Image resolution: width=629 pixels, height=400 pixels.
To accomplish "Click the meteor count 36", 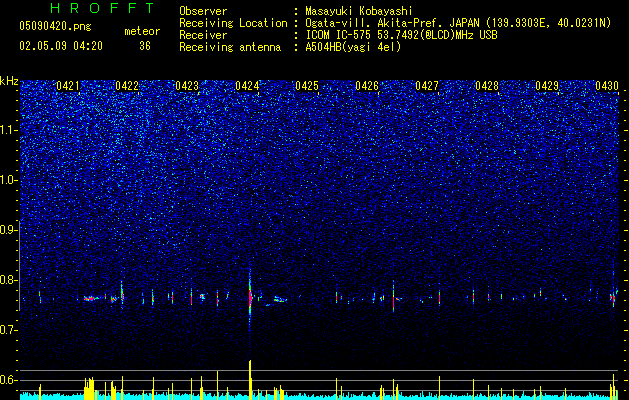I will (145, 46).
